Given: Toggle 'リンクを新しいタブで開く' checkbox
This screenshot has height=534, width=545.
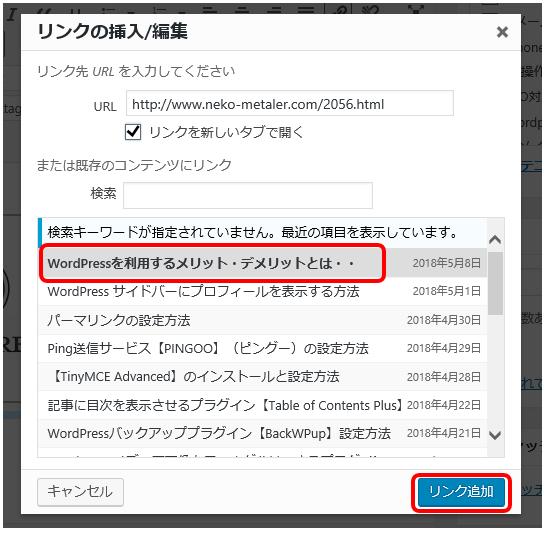Looking at the screenshot, I should pyautogui.click(x=133, y=132).
